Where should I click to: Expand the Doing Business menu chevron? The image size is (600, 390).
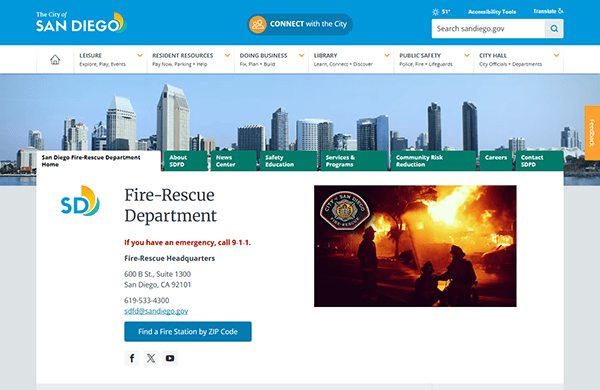(x=302, y=55)
